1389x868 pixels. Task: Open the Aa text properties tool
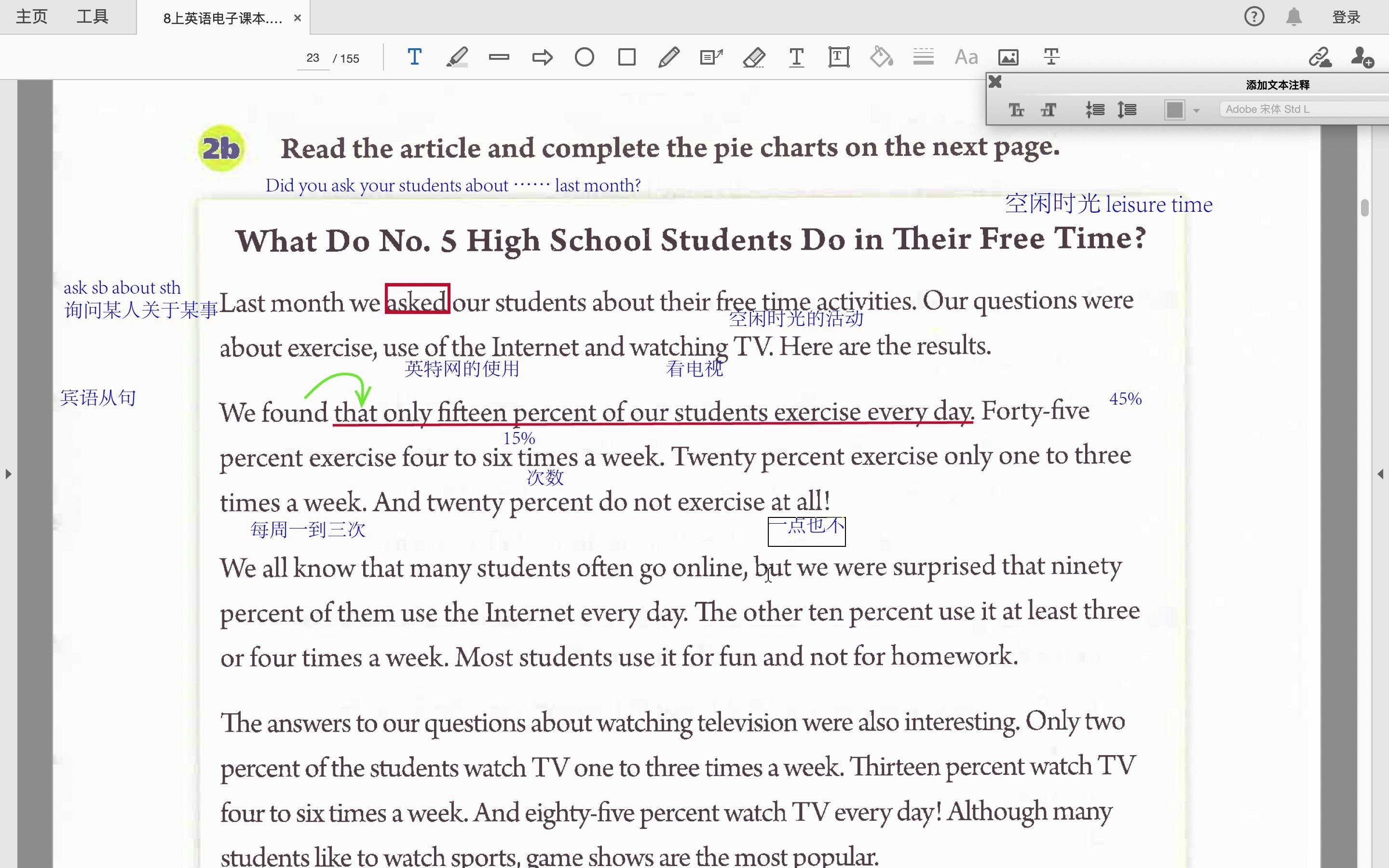(x=966, y=57)
